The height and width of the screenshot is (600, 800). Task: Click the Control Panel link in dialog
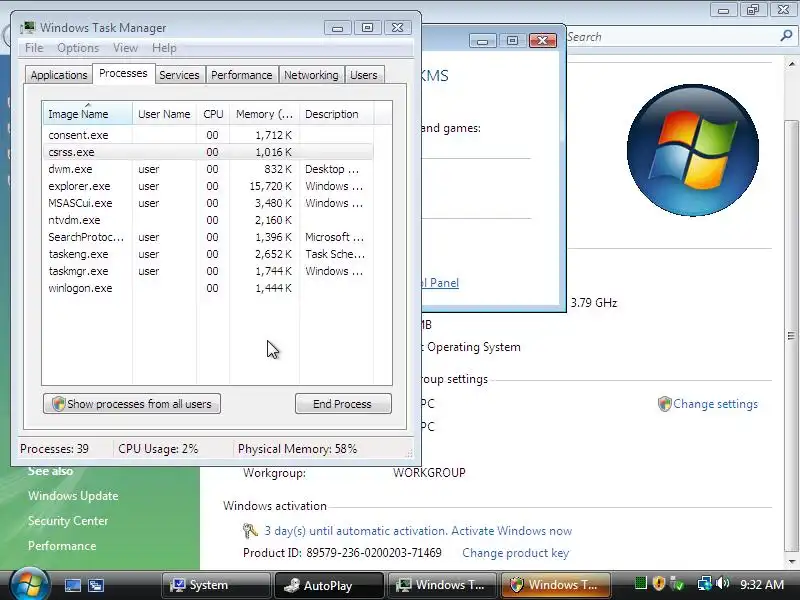[x=440, y=283]
